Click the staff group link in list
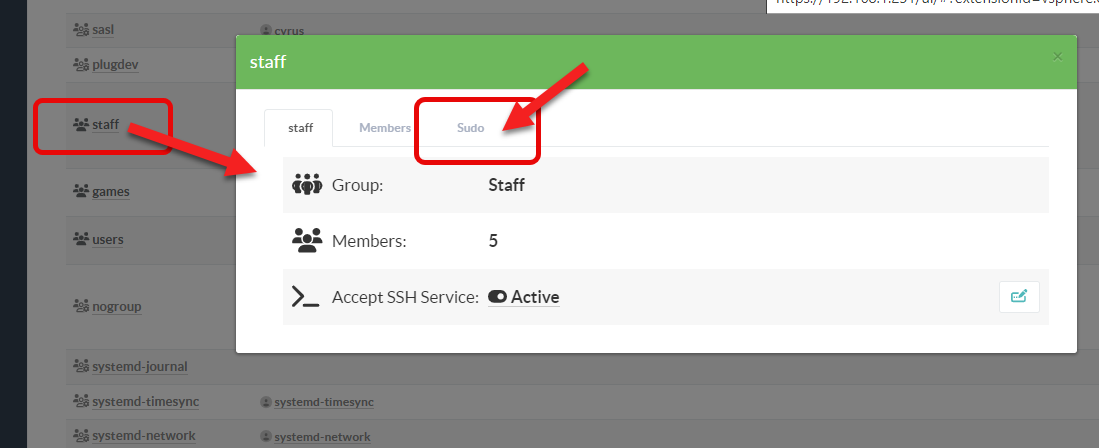 click(x=105, y=125)
